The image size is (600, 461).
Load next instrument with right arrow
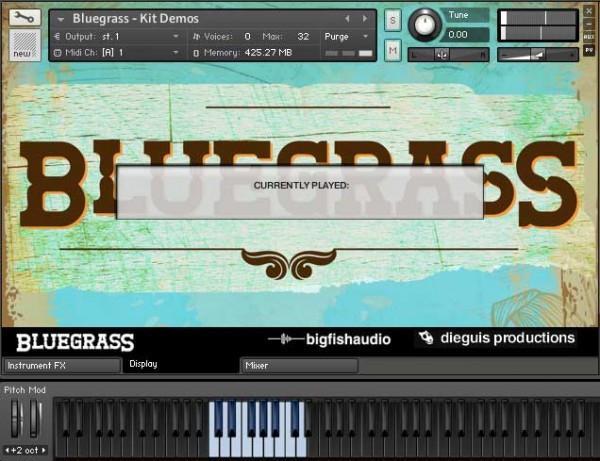point(365,18)
